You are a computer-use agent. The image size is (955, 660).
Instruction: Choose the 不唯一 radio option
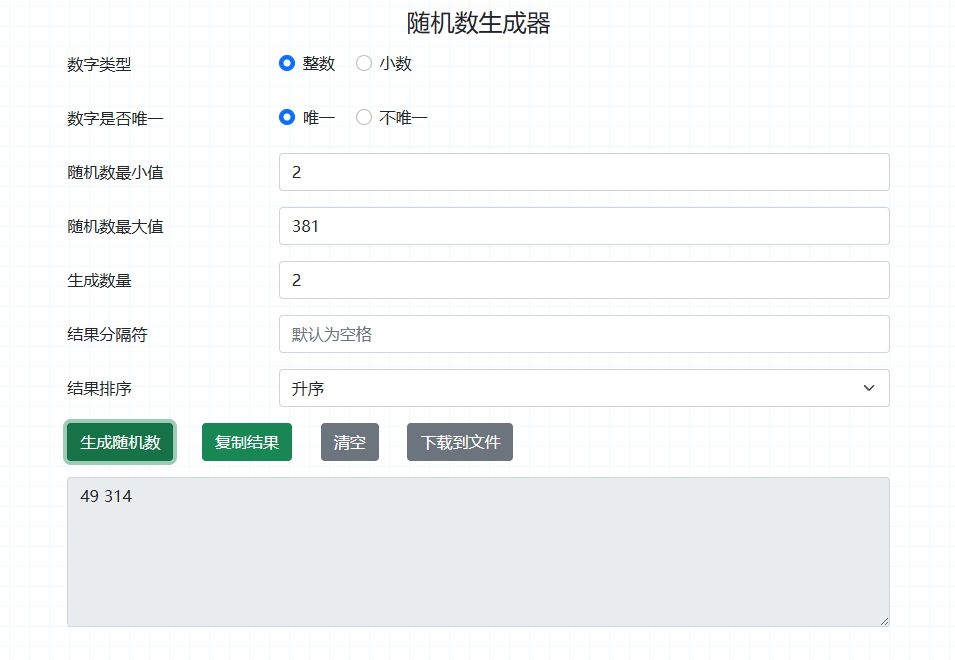364,117
